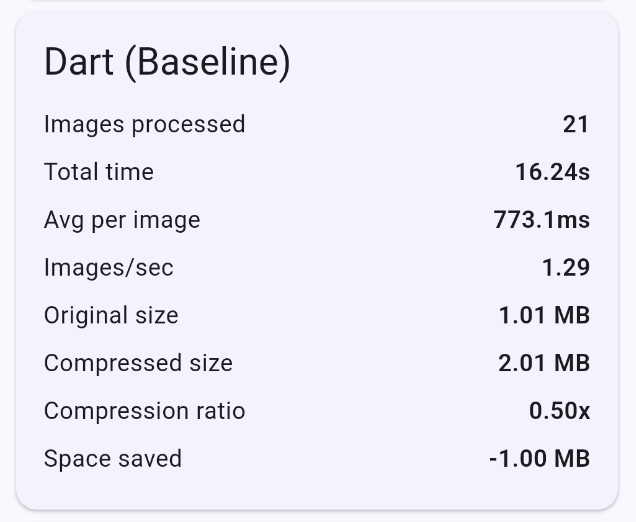The width and height of the screenshot is (636, 522).
Task: Click the 'Images processed' label
Action: 144,124
